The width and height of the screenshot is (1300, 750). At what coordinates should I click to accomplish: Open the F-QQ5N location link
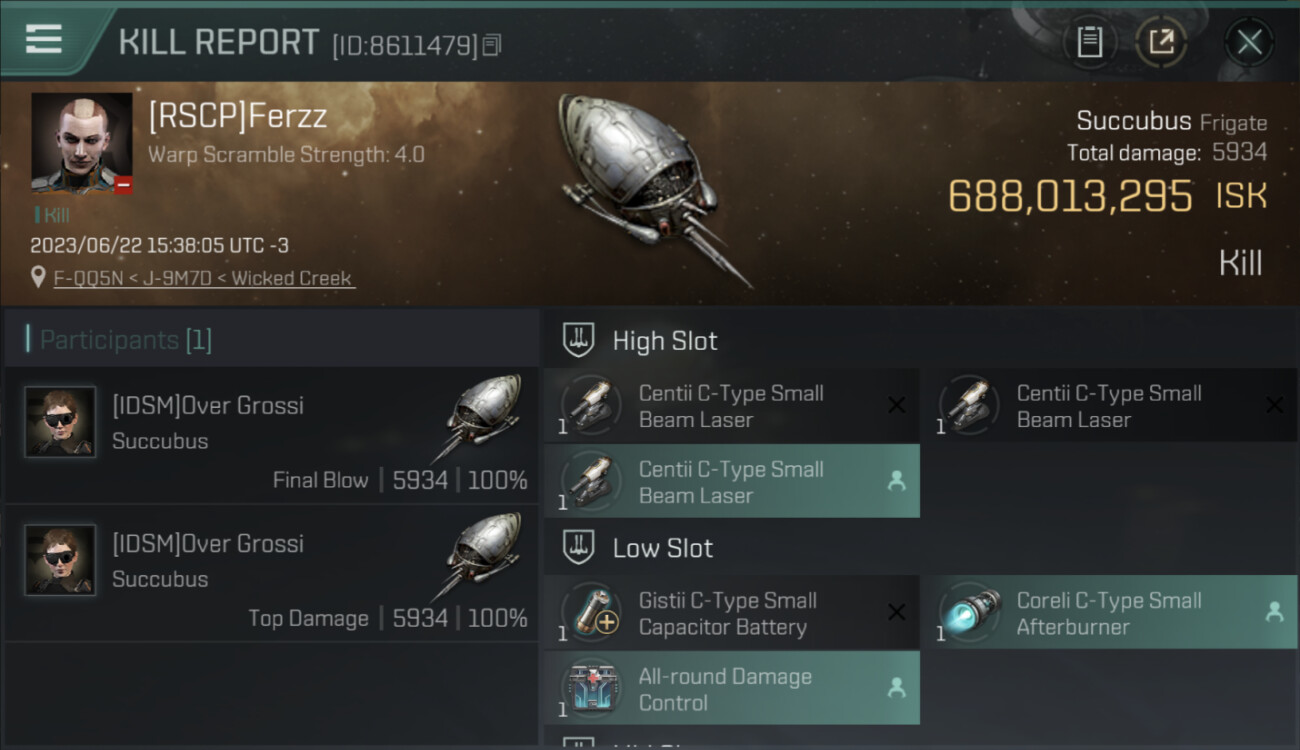[x=81, y=278]
